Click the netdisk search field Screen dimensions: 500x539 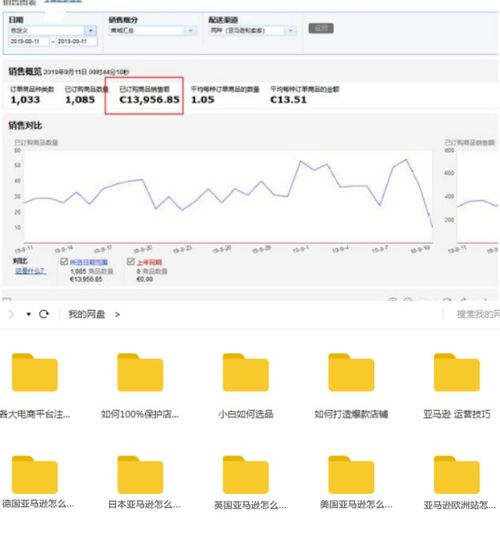click(477, 314)
